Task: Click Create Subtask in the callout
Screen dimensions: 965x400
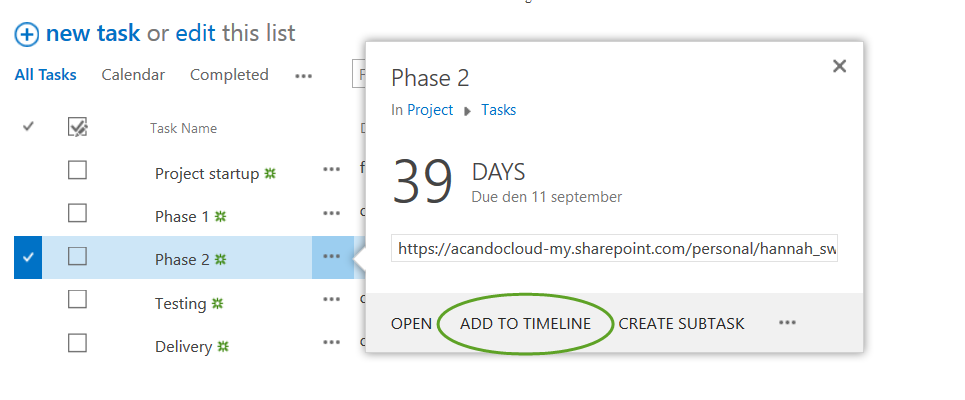Action: click(x=681, y=324)
